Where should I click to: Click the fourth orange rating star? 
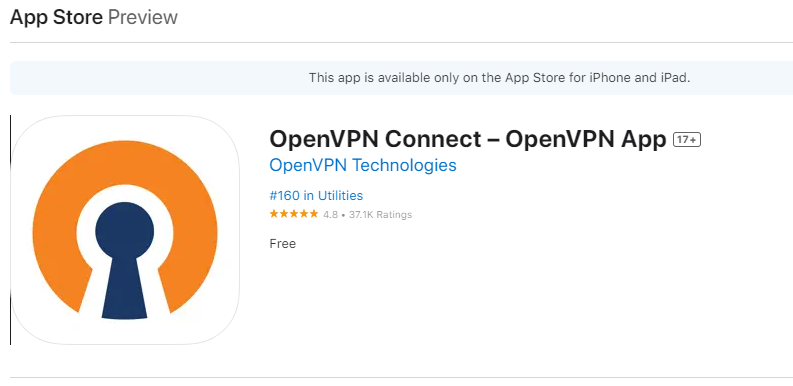(x=304, y=214)
